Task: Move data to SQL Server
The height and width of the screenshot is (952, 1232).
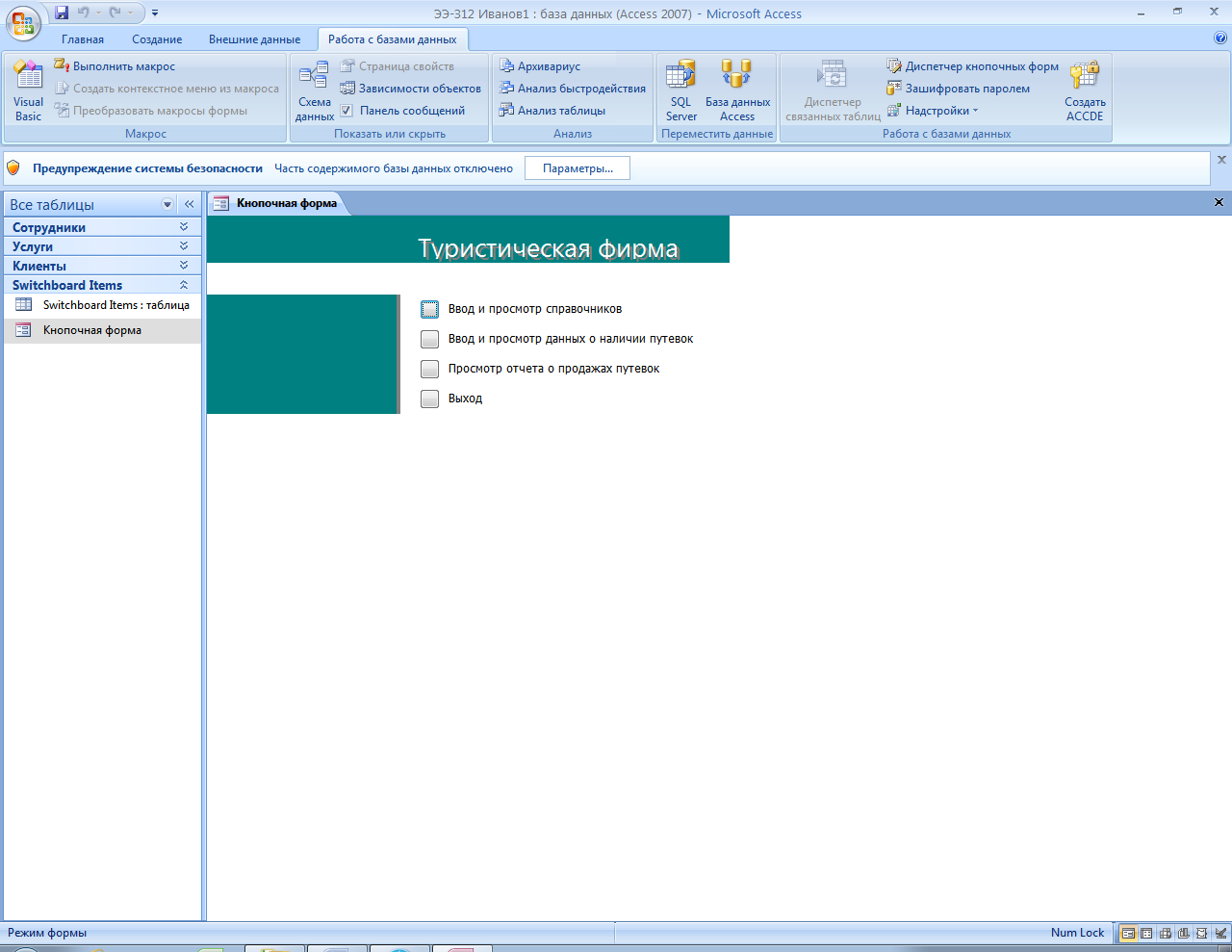Action: pos(680,91)
